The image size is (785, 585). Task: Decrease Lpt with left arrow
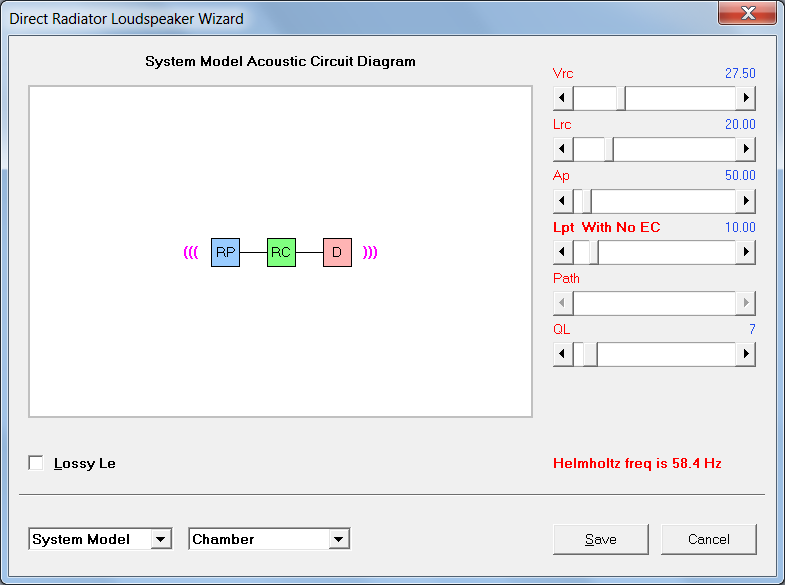click(x=563, y=252)
